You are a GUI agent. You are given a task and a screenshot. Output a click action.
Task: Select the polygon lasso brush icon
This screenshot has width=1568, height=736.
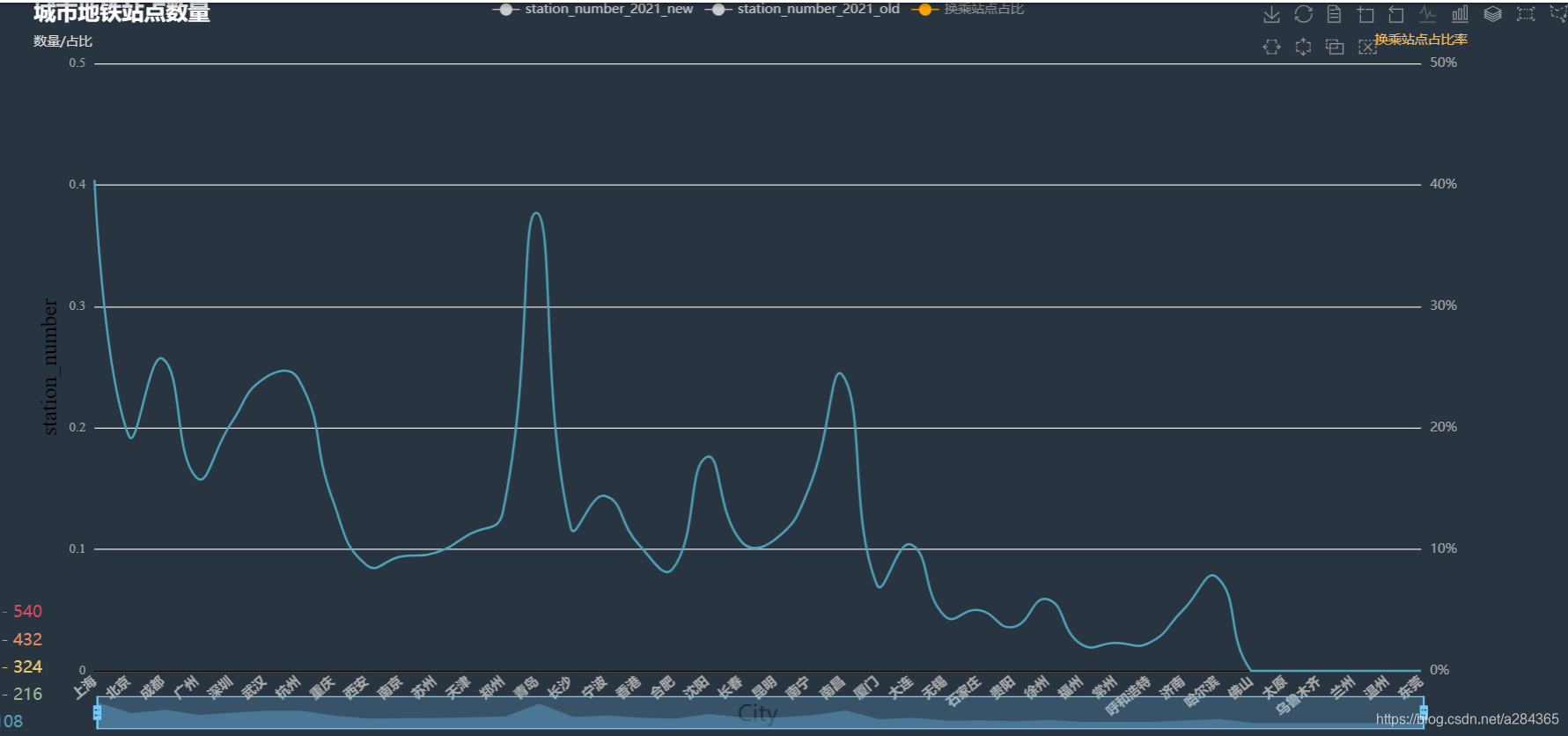(x=1557, y=15)
